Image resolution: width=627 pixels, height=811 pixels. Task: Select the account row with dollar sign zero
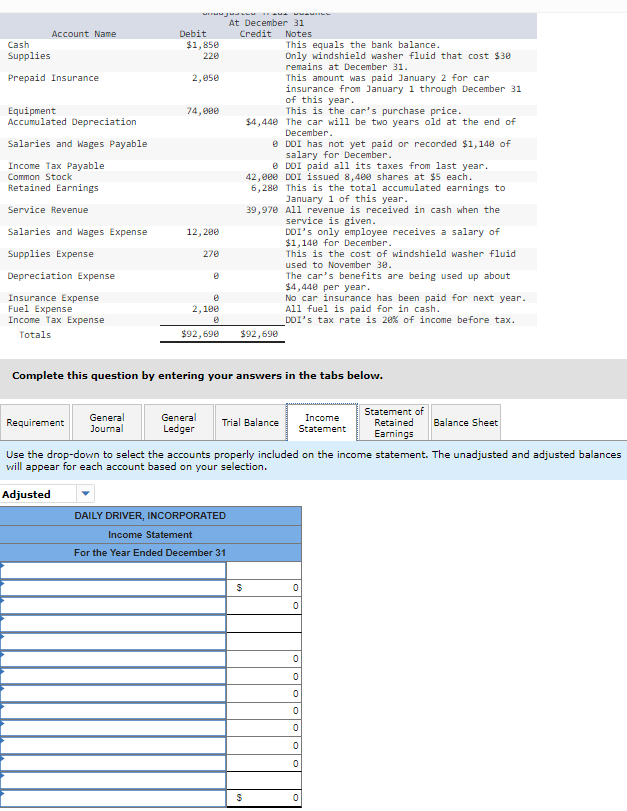(x=113, y=588)
